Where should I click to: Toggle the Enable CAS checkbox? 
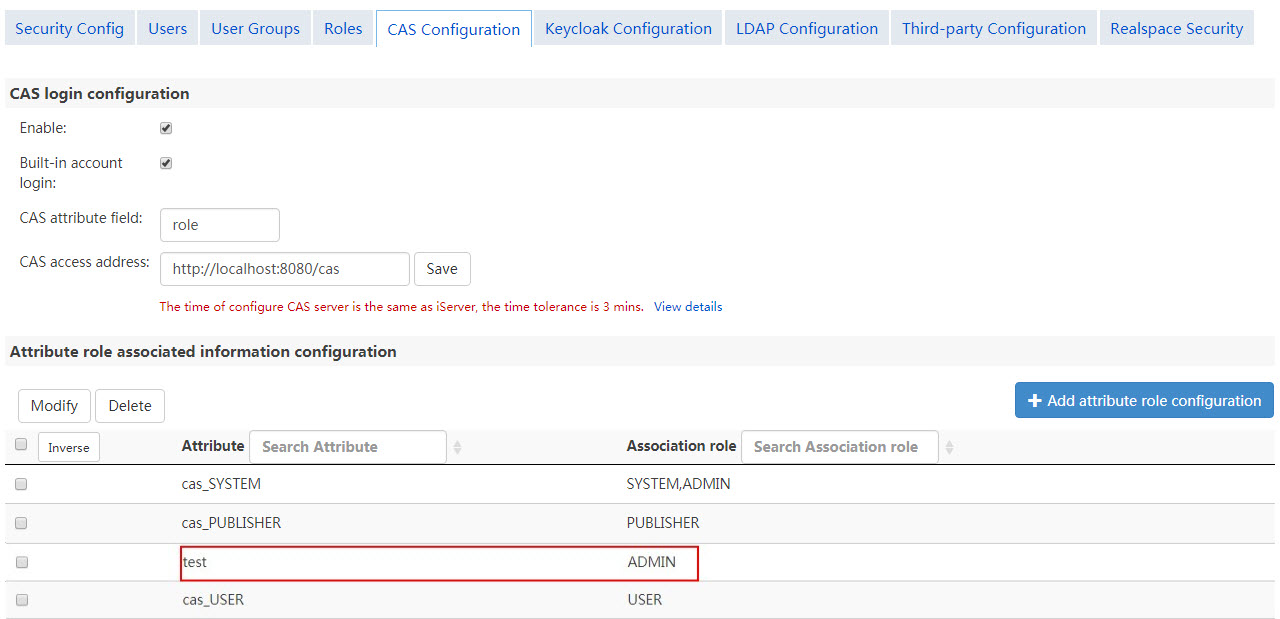(x=166, y=128)
